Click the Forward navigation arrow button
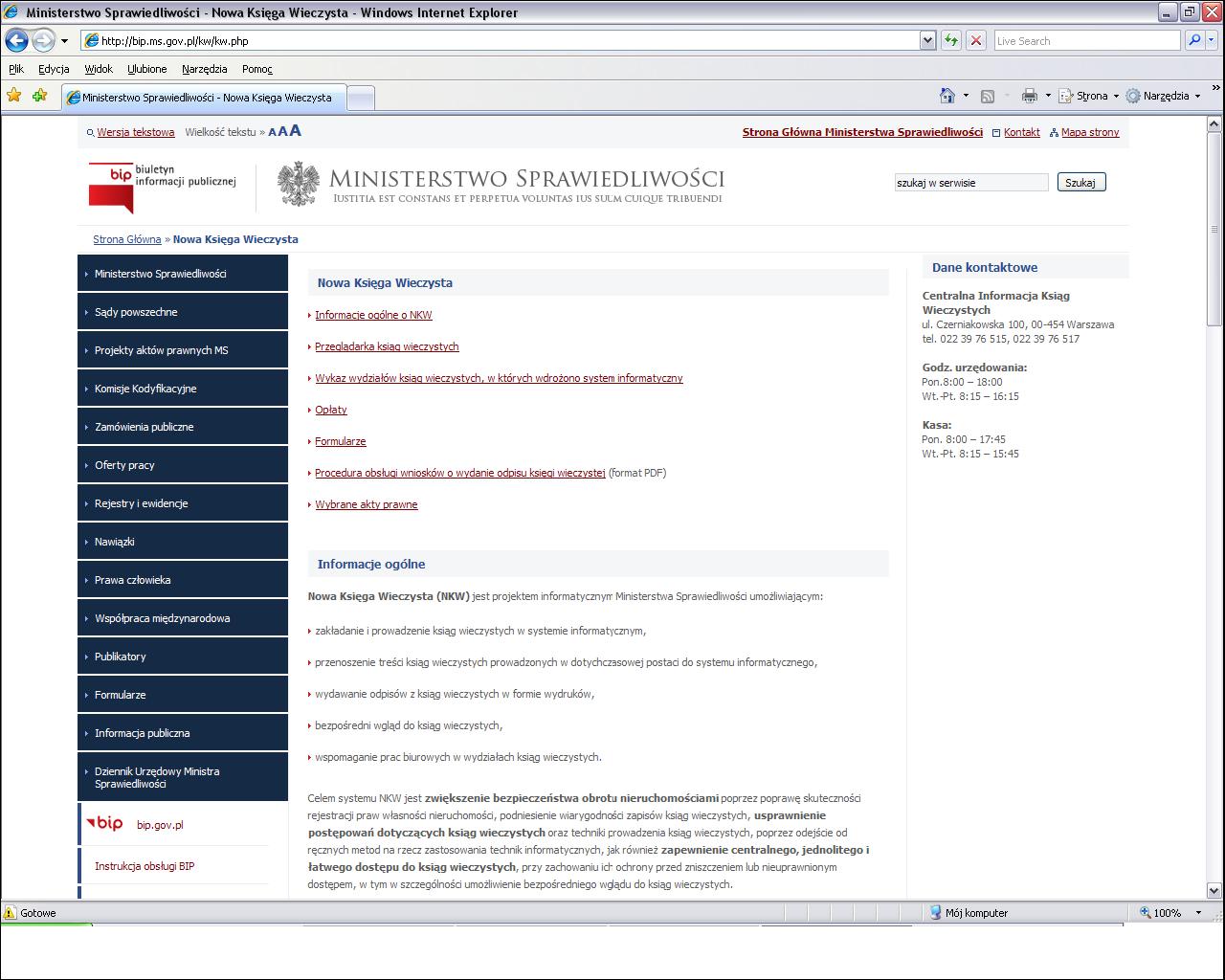Viewport: 1225px width, 980px height. tap(44, 40)
